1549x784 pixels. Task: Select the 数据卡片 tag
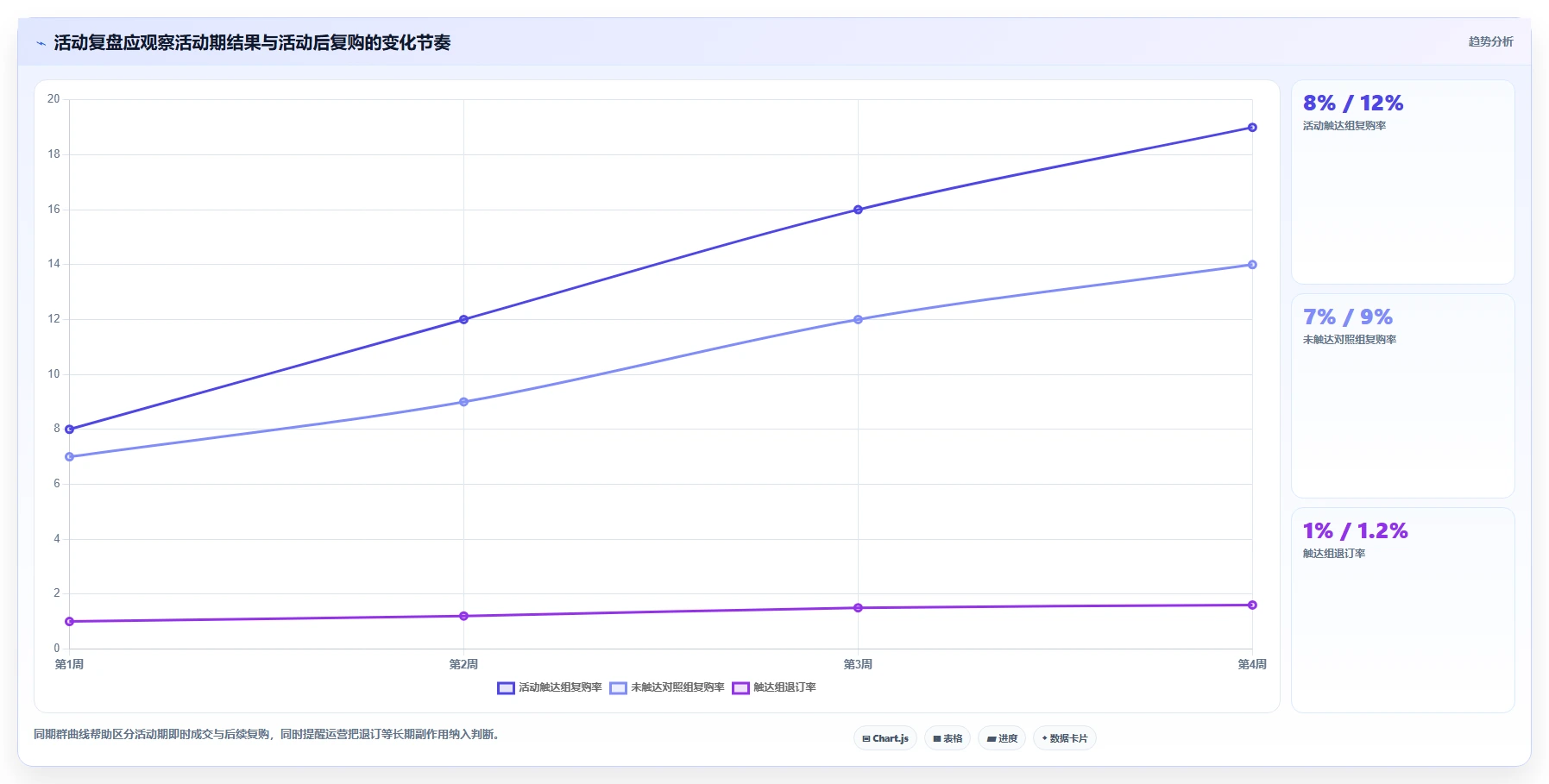pos(1065,738)
